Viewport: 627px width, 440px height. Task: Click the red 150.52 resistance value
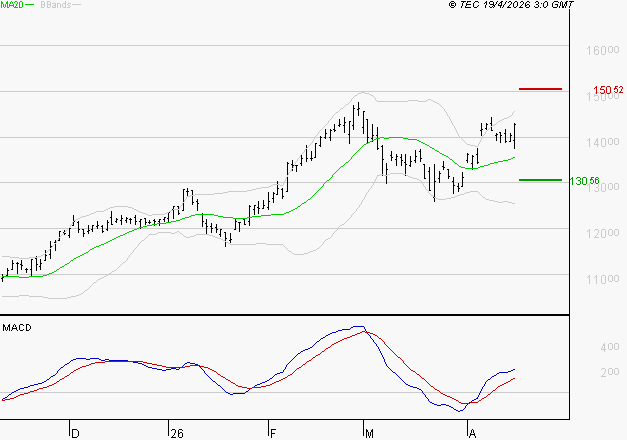coord(608,90)
